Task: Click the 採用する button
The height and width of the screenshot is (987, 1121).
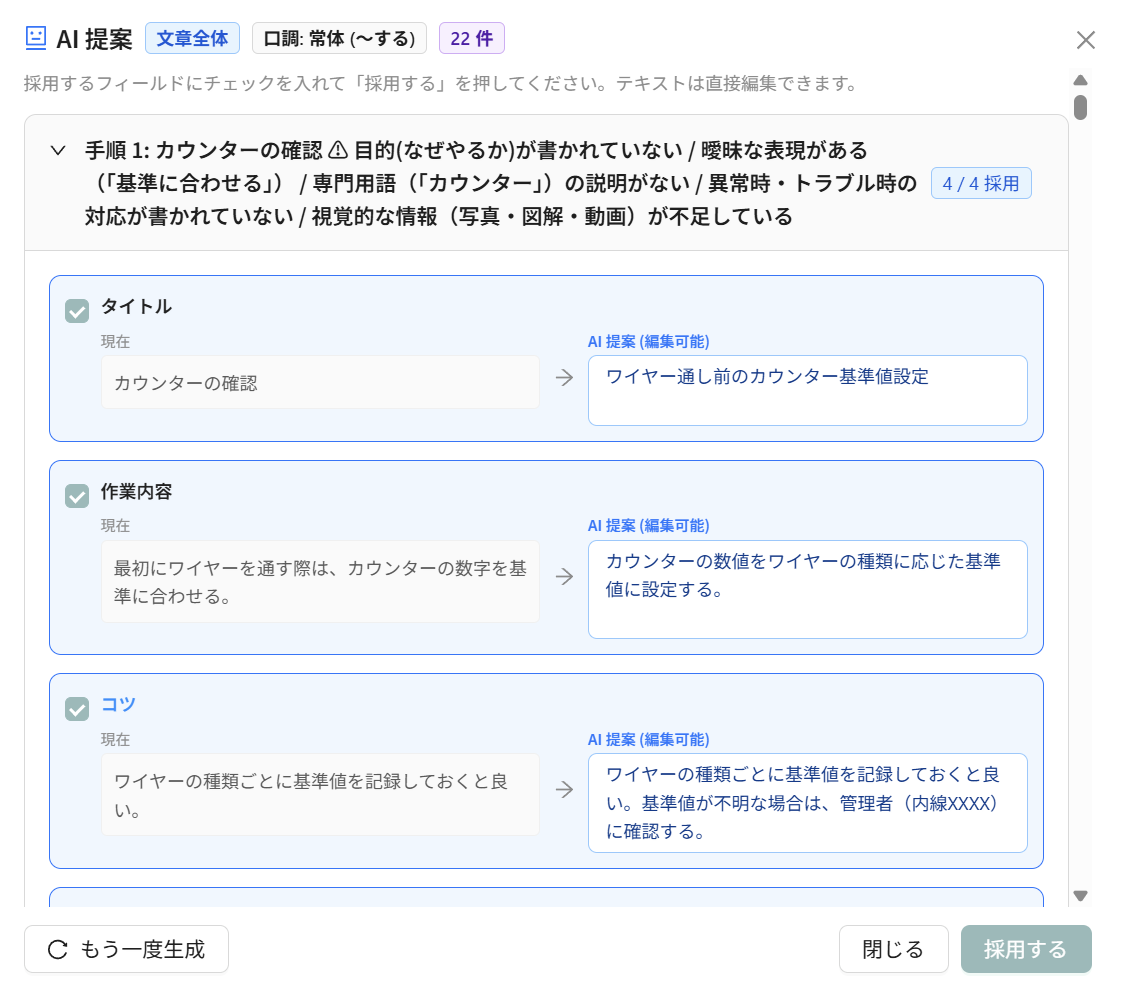Action: tap(1026, 949)
